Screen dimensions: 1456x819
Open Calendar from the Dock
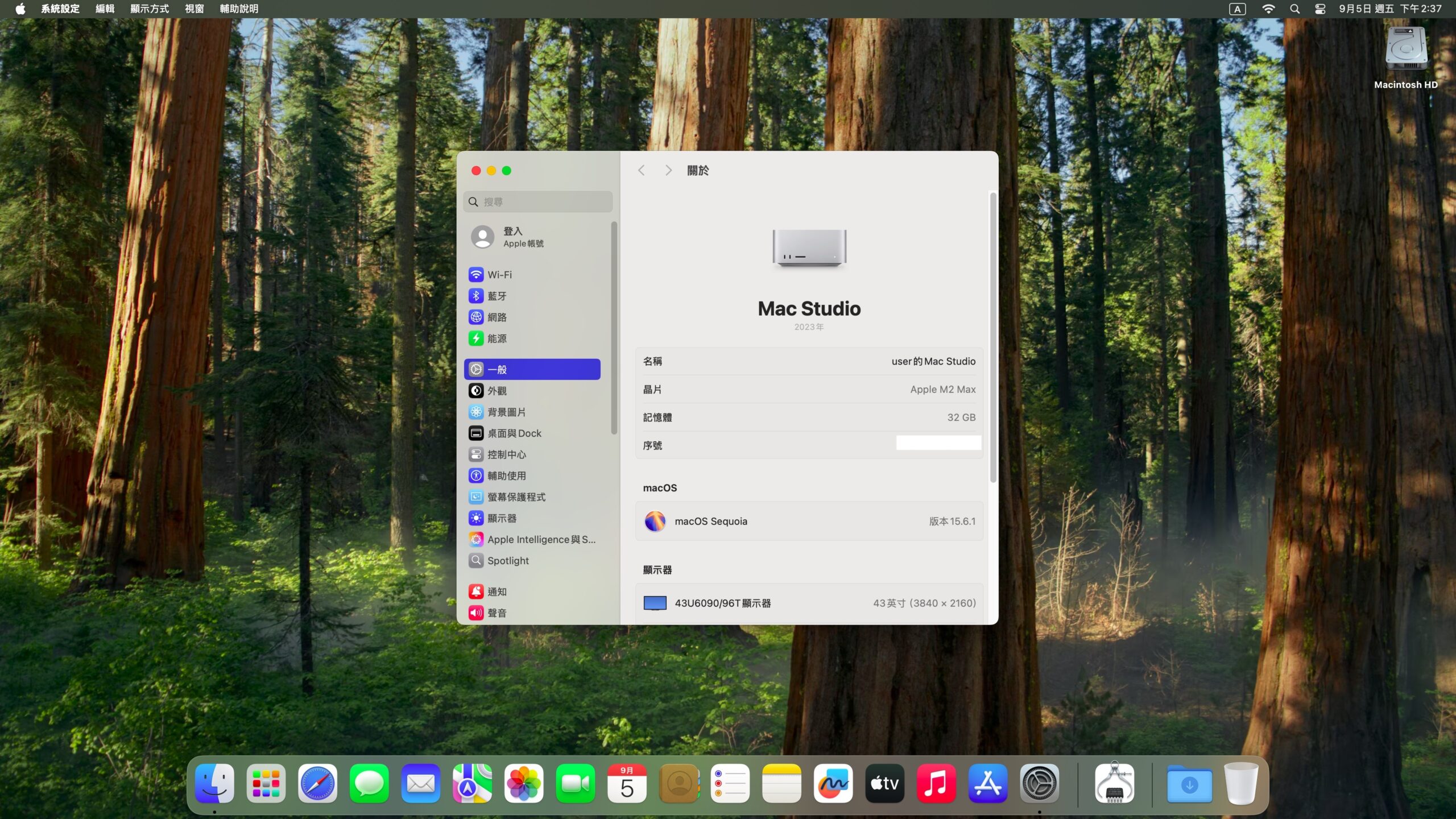point(627,784)
